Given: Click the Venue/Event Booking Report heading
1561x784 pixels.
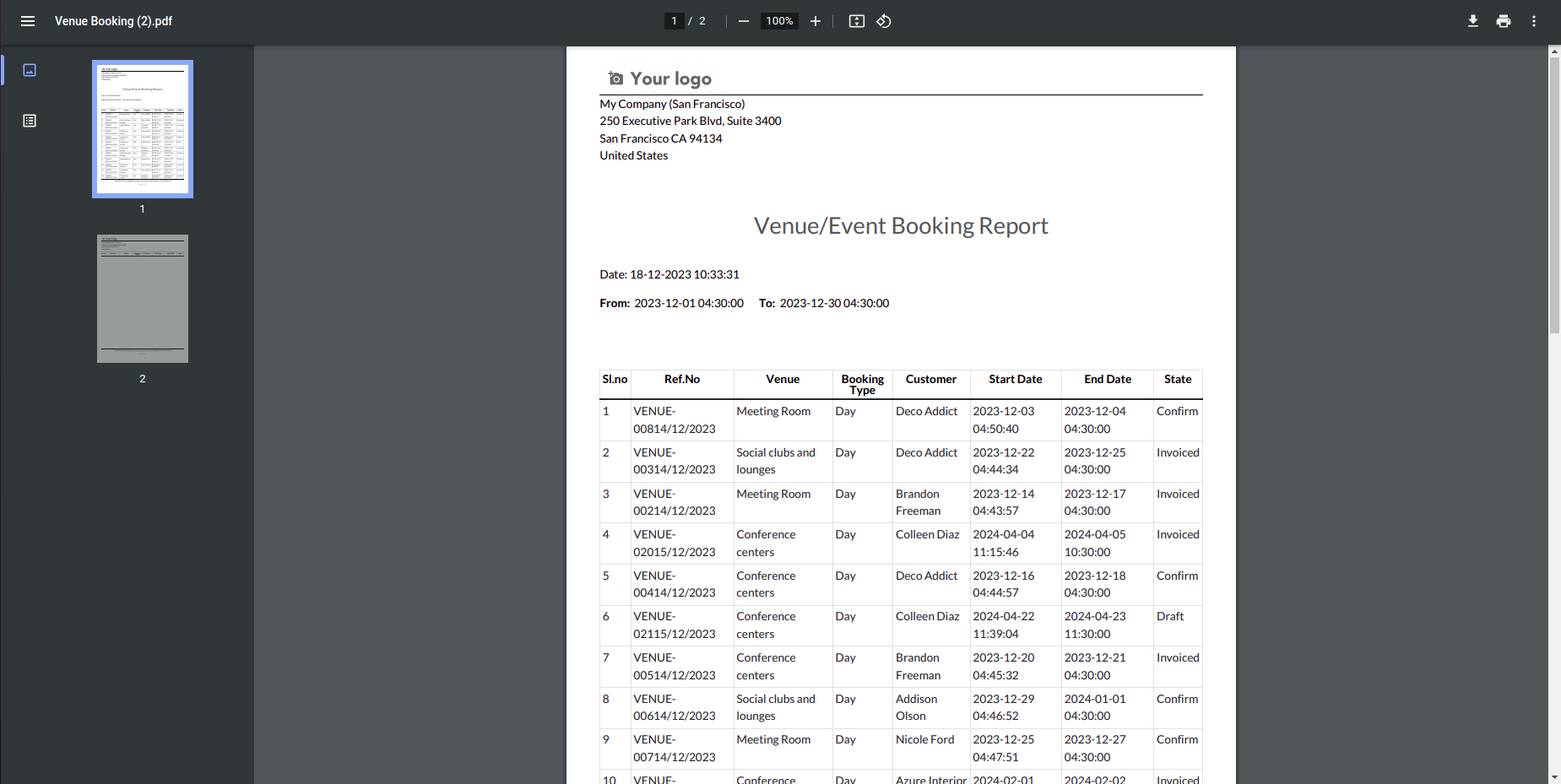Looking at the screenshot, I should pos(901,226).
